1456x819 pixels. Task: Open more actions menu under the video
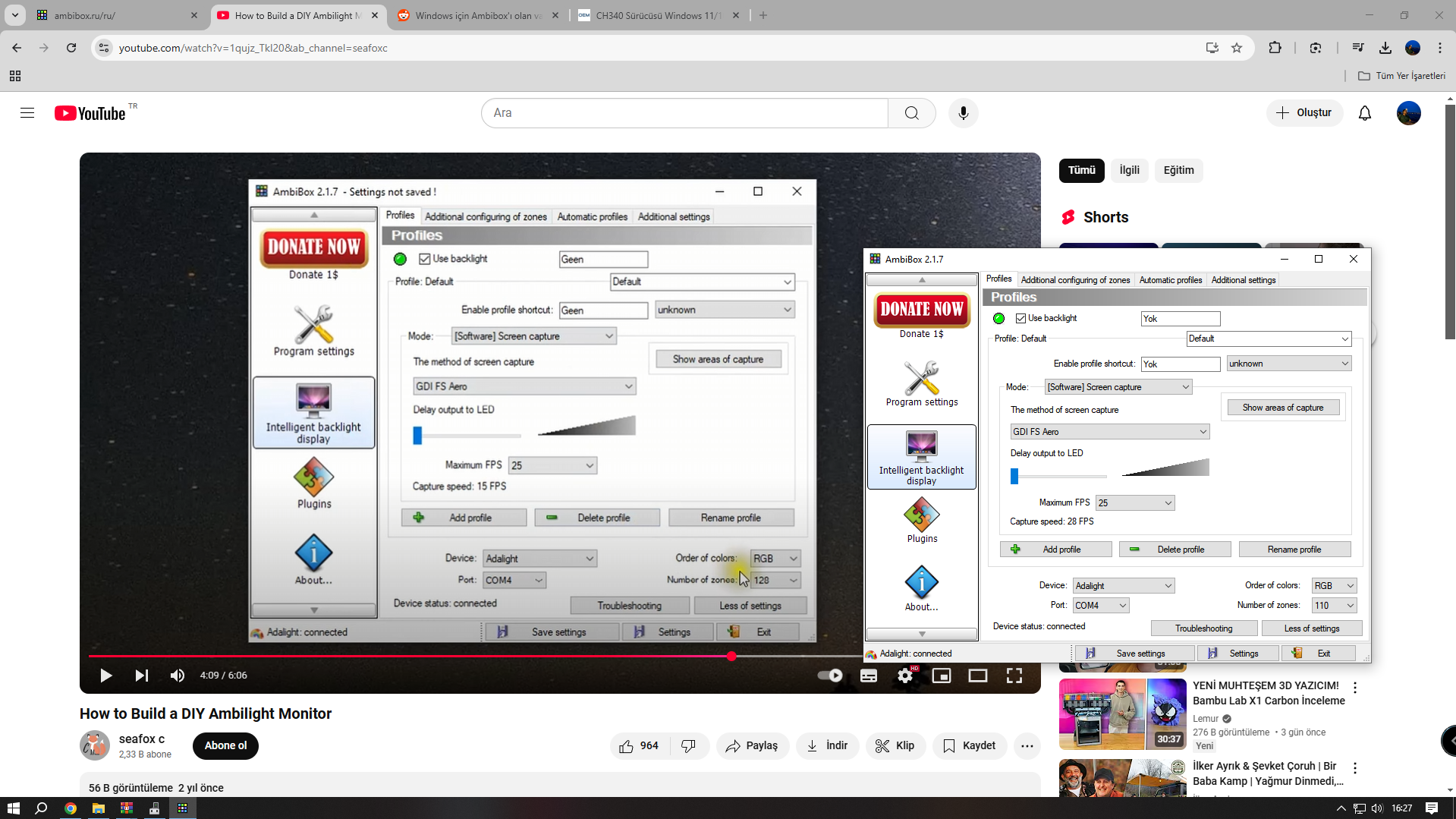pyautogui.click(x=1027, y=746)
